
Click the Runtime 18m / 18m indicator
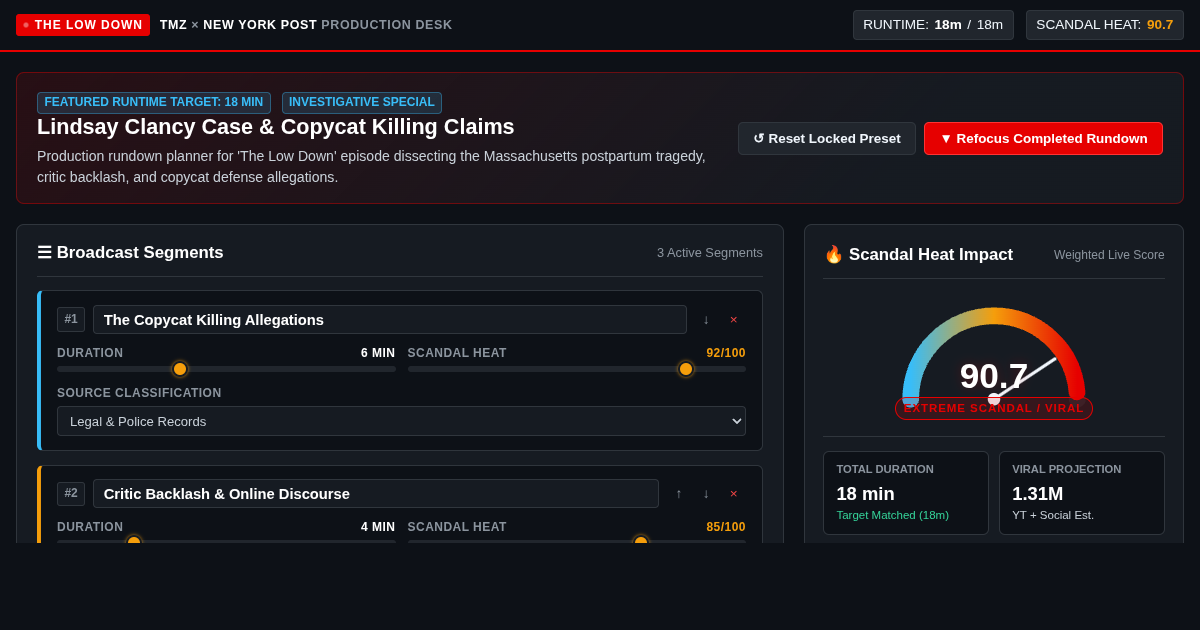coord(933,25)
